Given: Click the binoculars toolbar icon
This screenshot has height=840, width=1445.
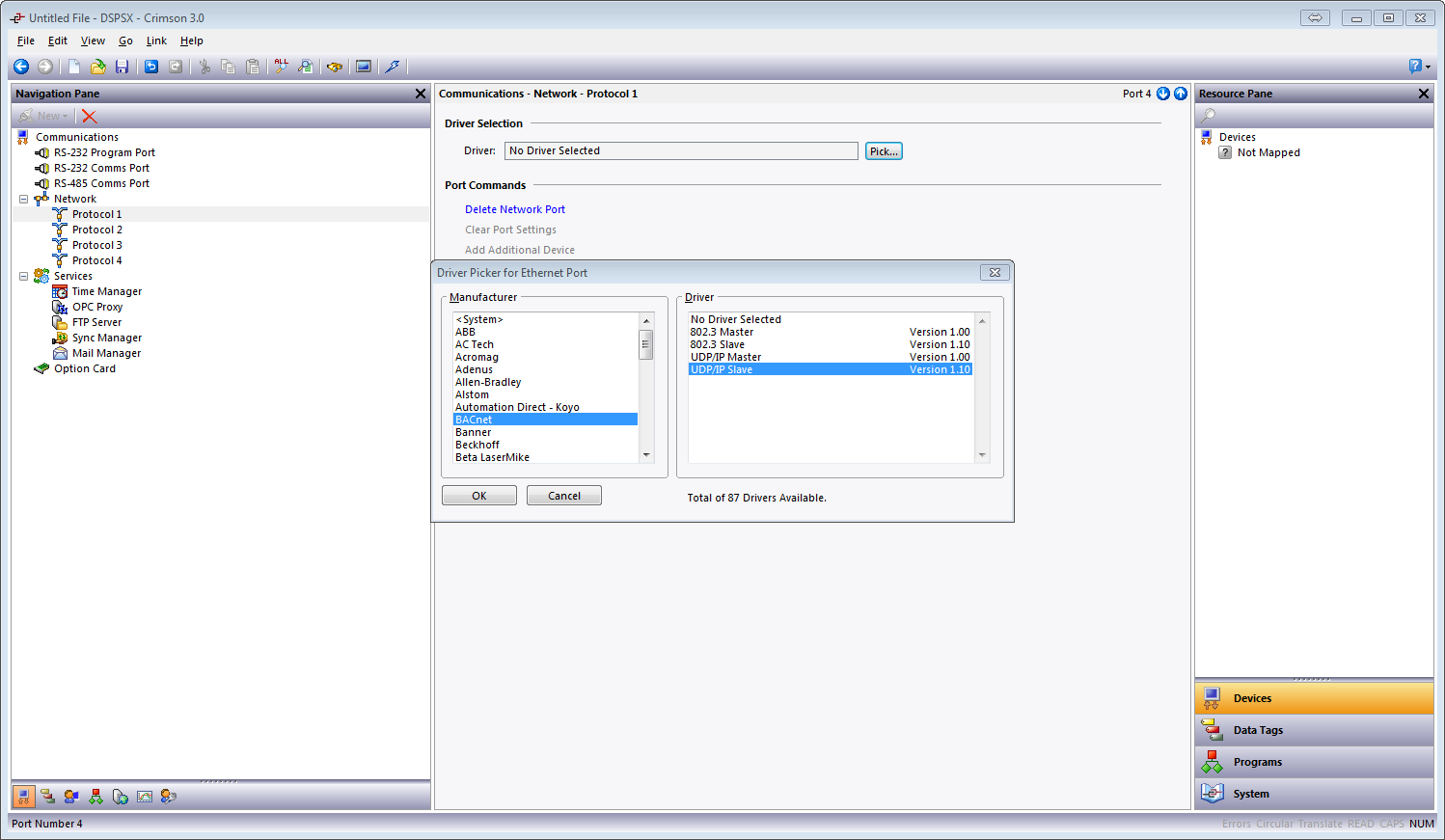Looking at the screenshot, I should click(335, 67).
